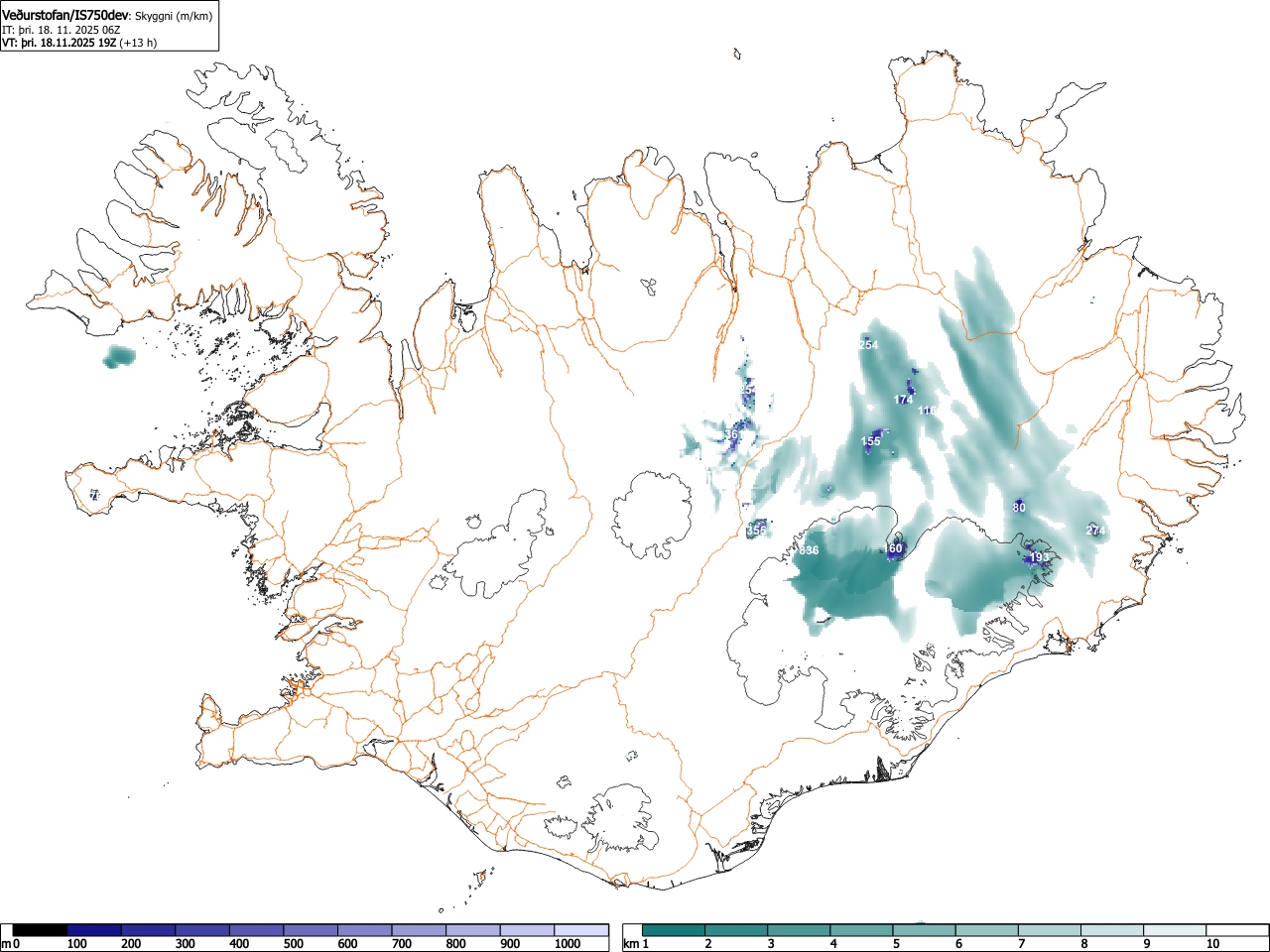
Task: Click the '500' tick on the meter scale
Action: pyautogui.click(x=293, y=944)
